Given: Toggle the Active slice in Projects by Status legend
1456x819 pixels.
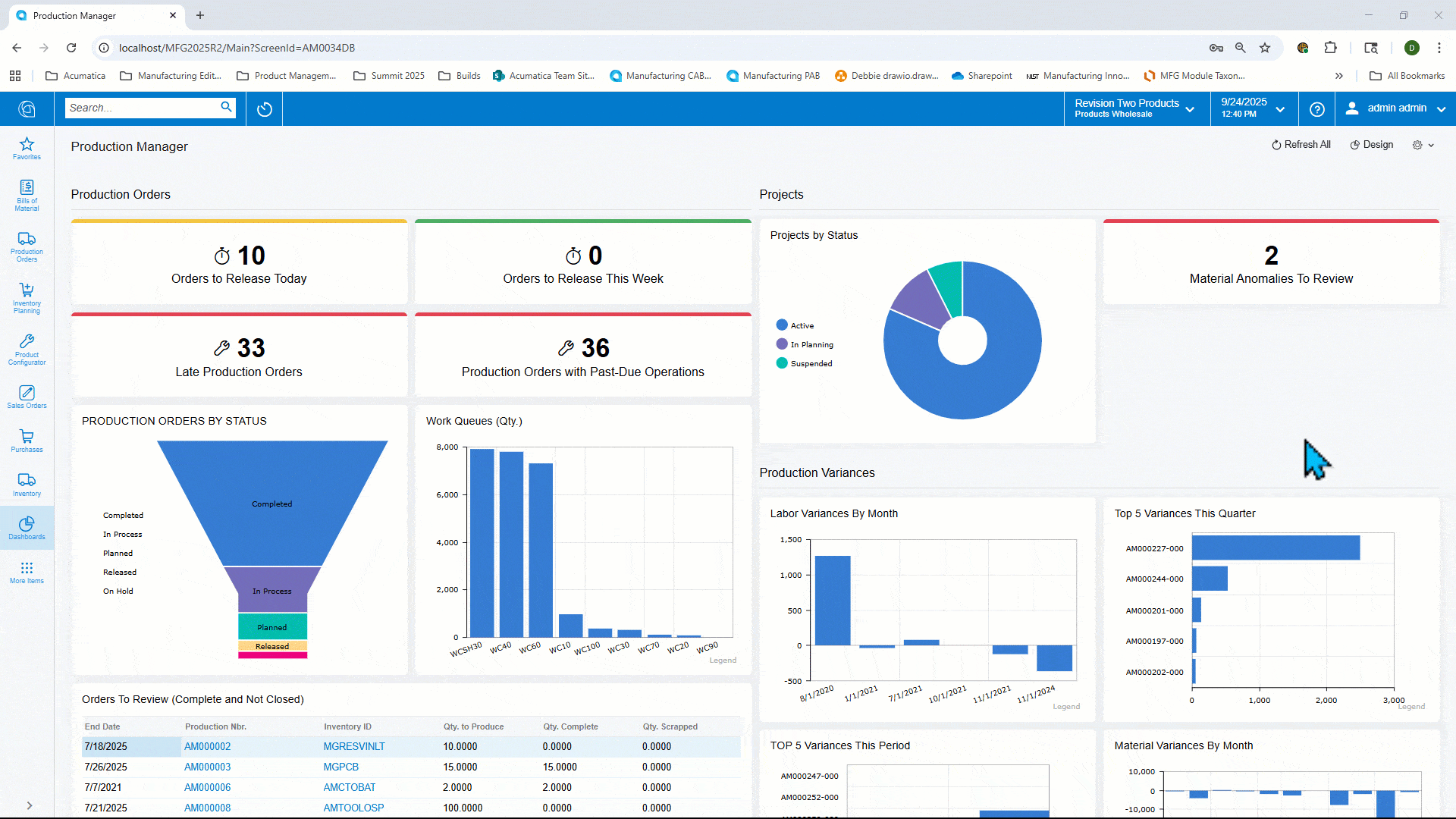Looking at the screenshot, I should point(795,325).
